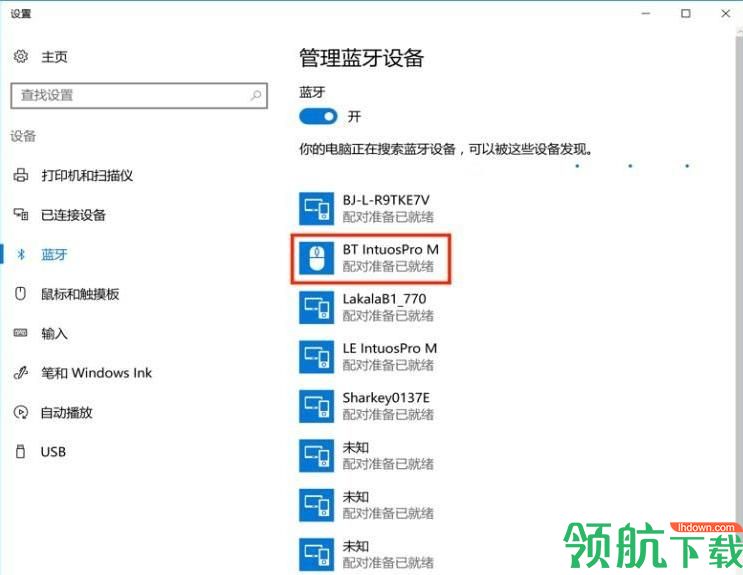
Task: Click the autoplay icon
Action: tap(20, 412)
